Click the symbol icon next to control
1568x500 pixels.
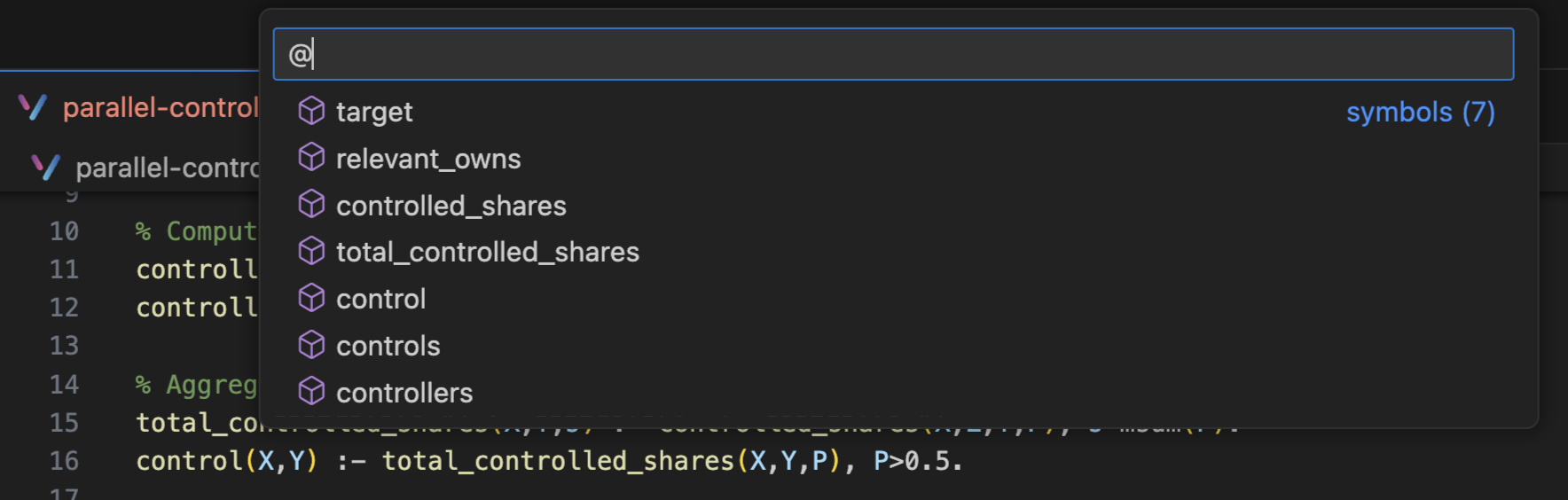(x=311, y=299)
